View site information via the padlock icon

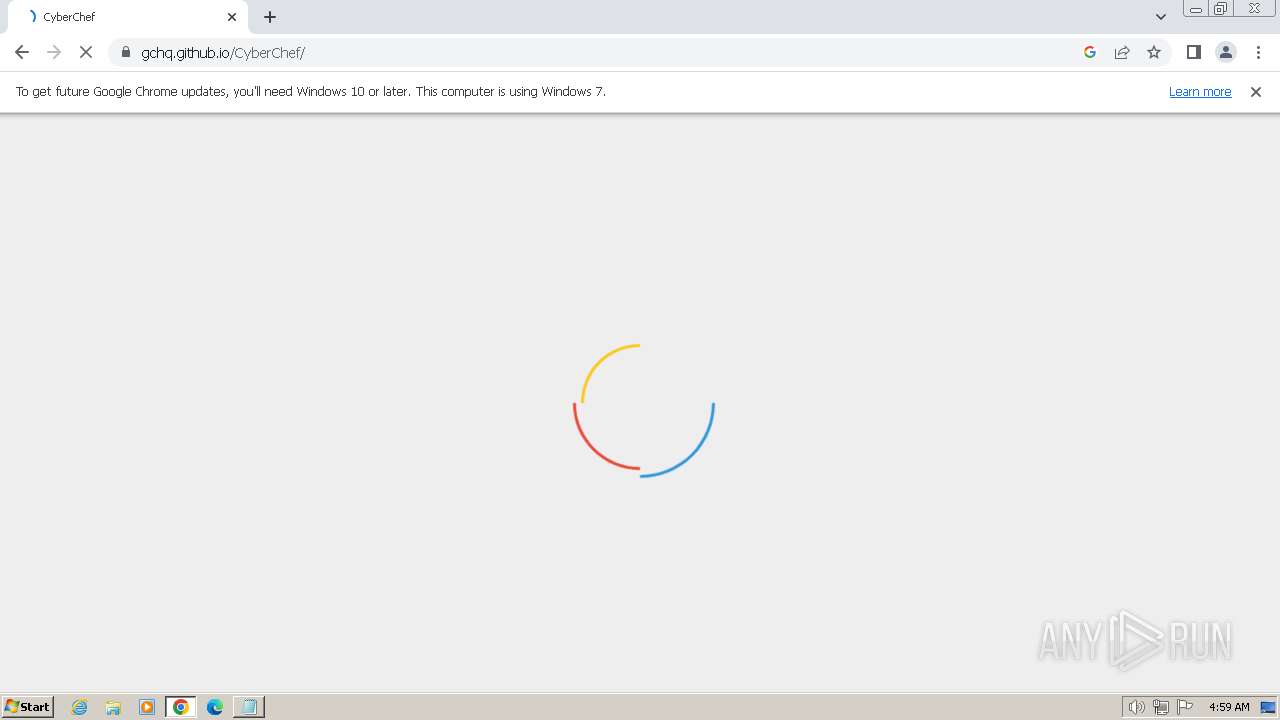[126, 52]
